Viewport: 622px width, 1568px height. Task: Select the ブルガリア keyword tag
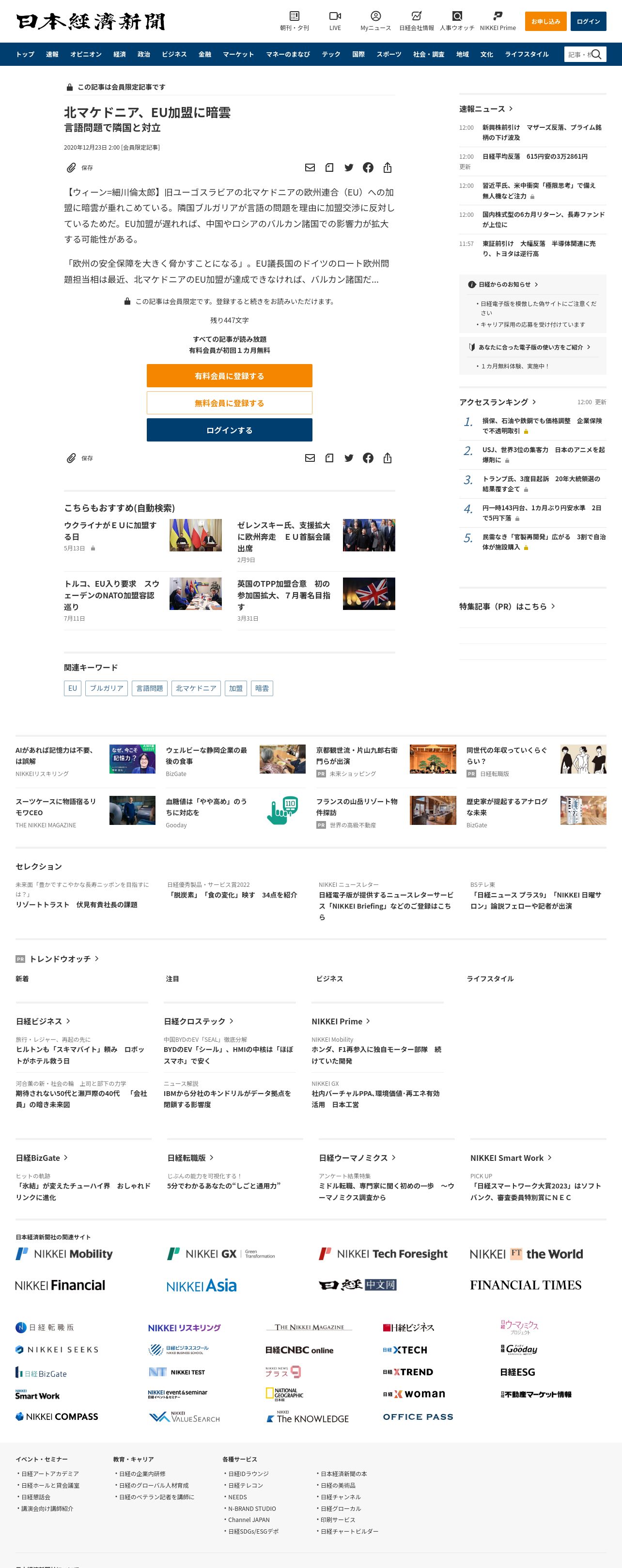click(x=107, y=688)
